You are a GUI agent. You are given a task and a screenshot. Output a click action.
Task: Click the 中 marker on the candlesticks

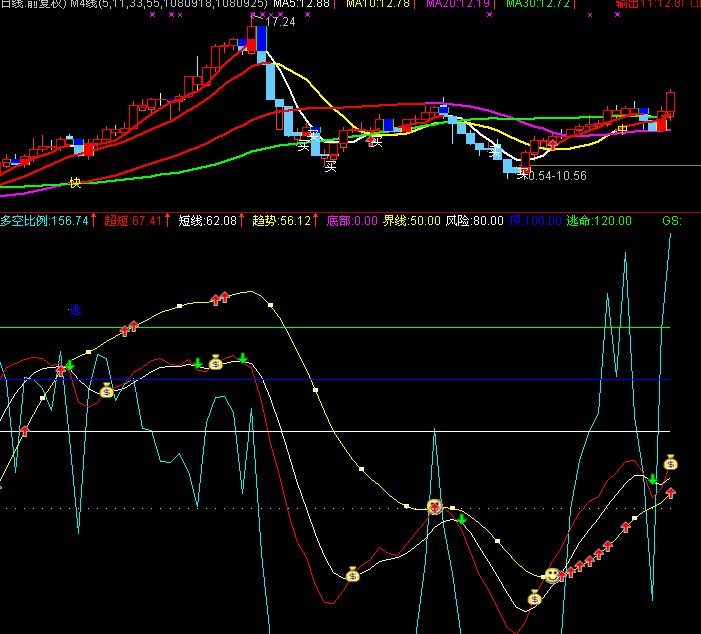[x=622, y=130]
